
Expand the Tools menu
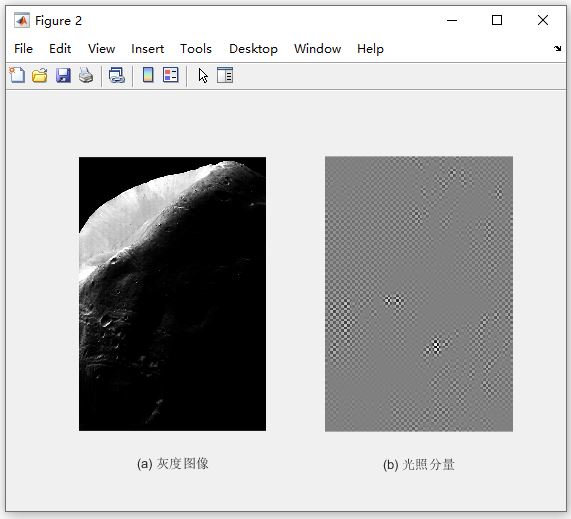(196, 49)
